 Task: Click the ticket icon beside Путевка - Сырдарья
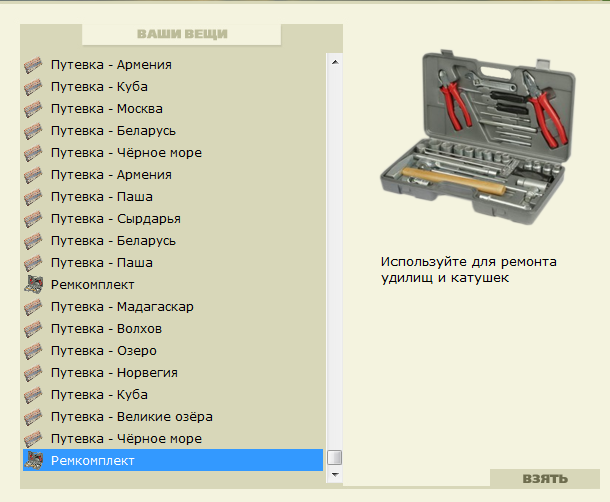click(x=33, y=219)
